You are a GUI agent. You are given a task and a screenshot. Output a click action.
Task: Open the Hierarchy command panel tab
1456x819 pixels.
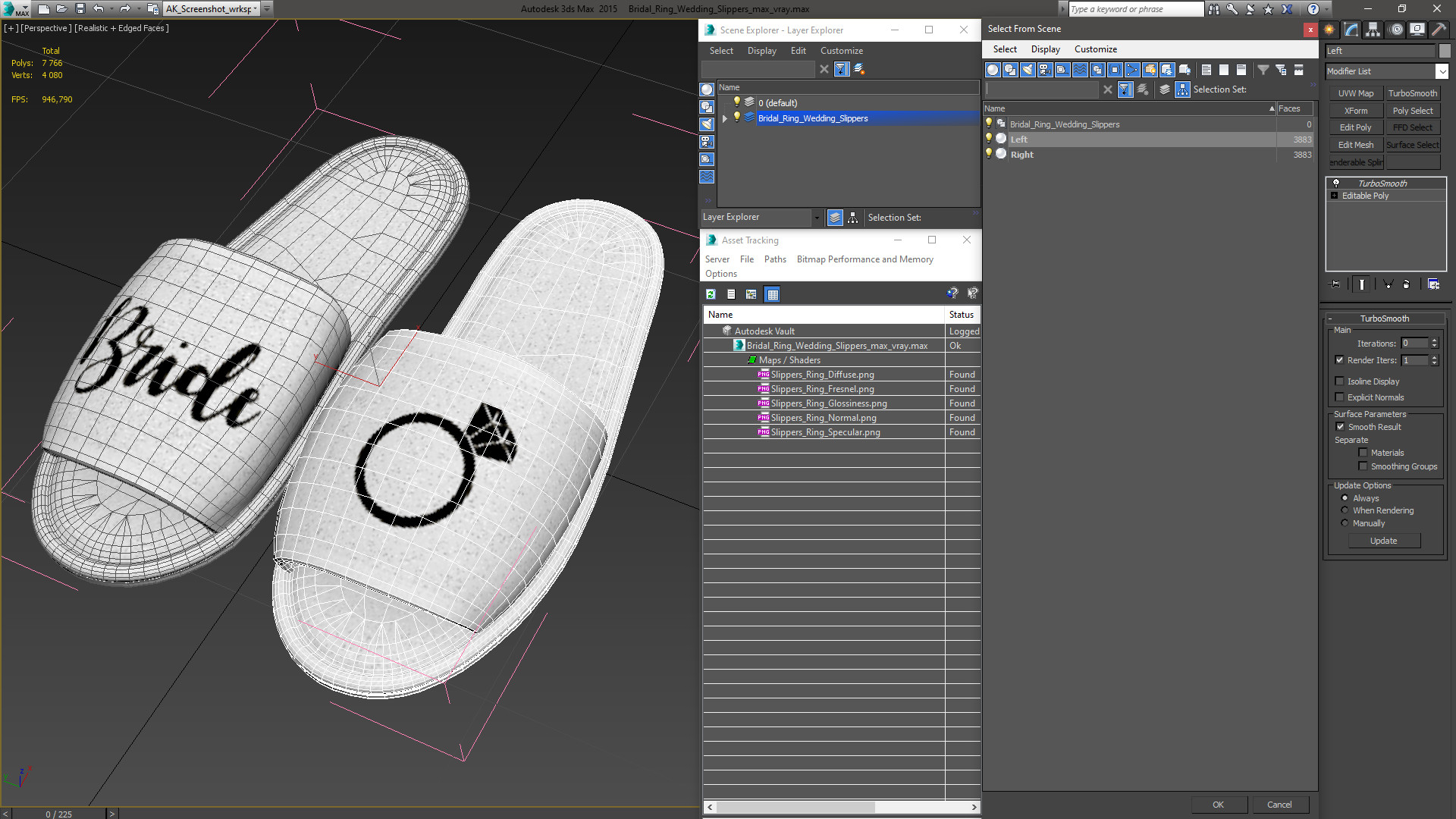1373,30
